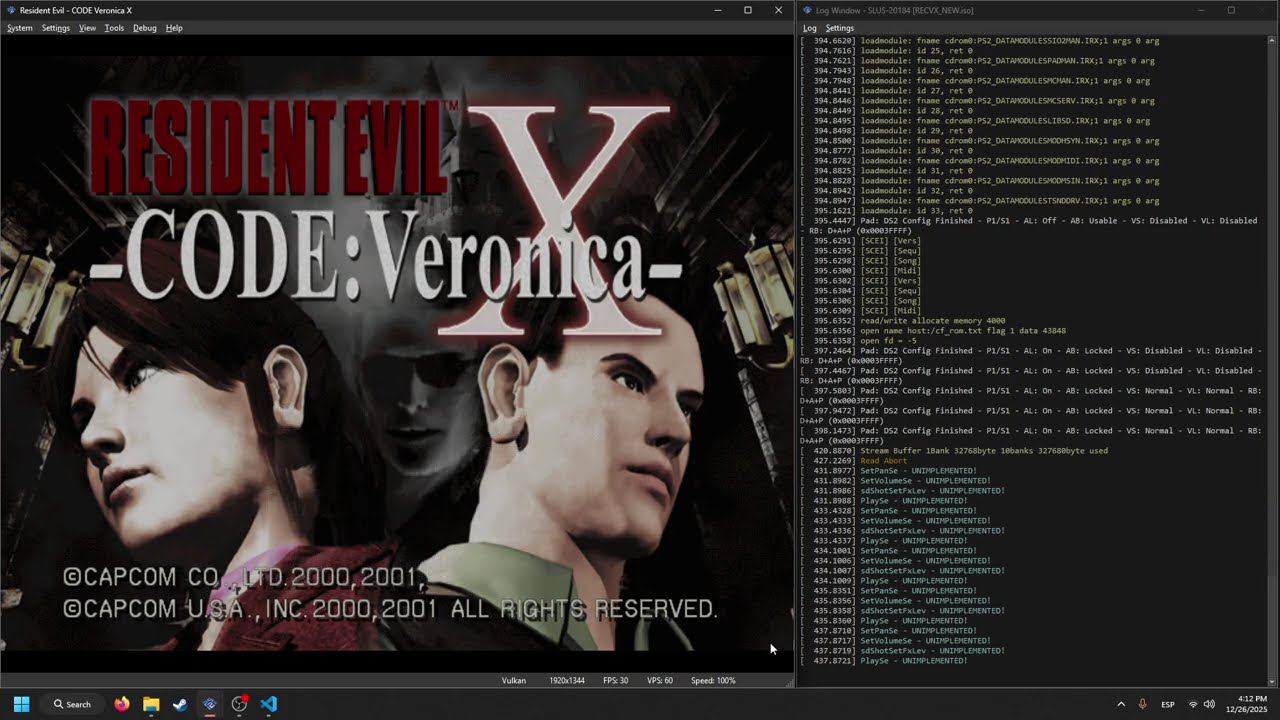Open the Log menu in the Log Window
Viewport: 1280px width, 720px height.
pyautogui.click(x=810, y=28)
